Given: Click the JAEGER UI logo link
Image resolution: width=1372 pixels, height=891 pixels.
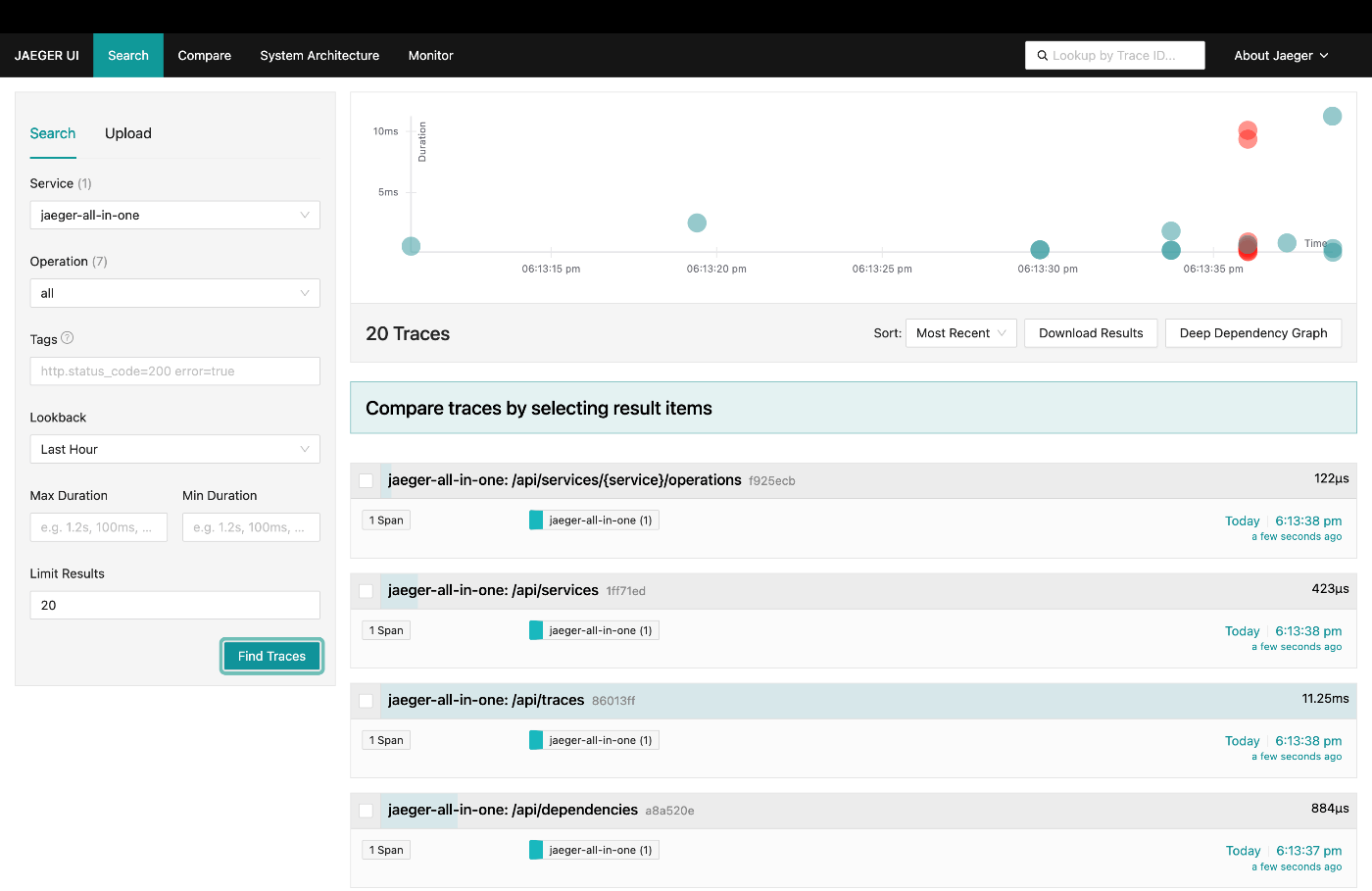Looking at the screenshot, I should click(x=47, y=56).
